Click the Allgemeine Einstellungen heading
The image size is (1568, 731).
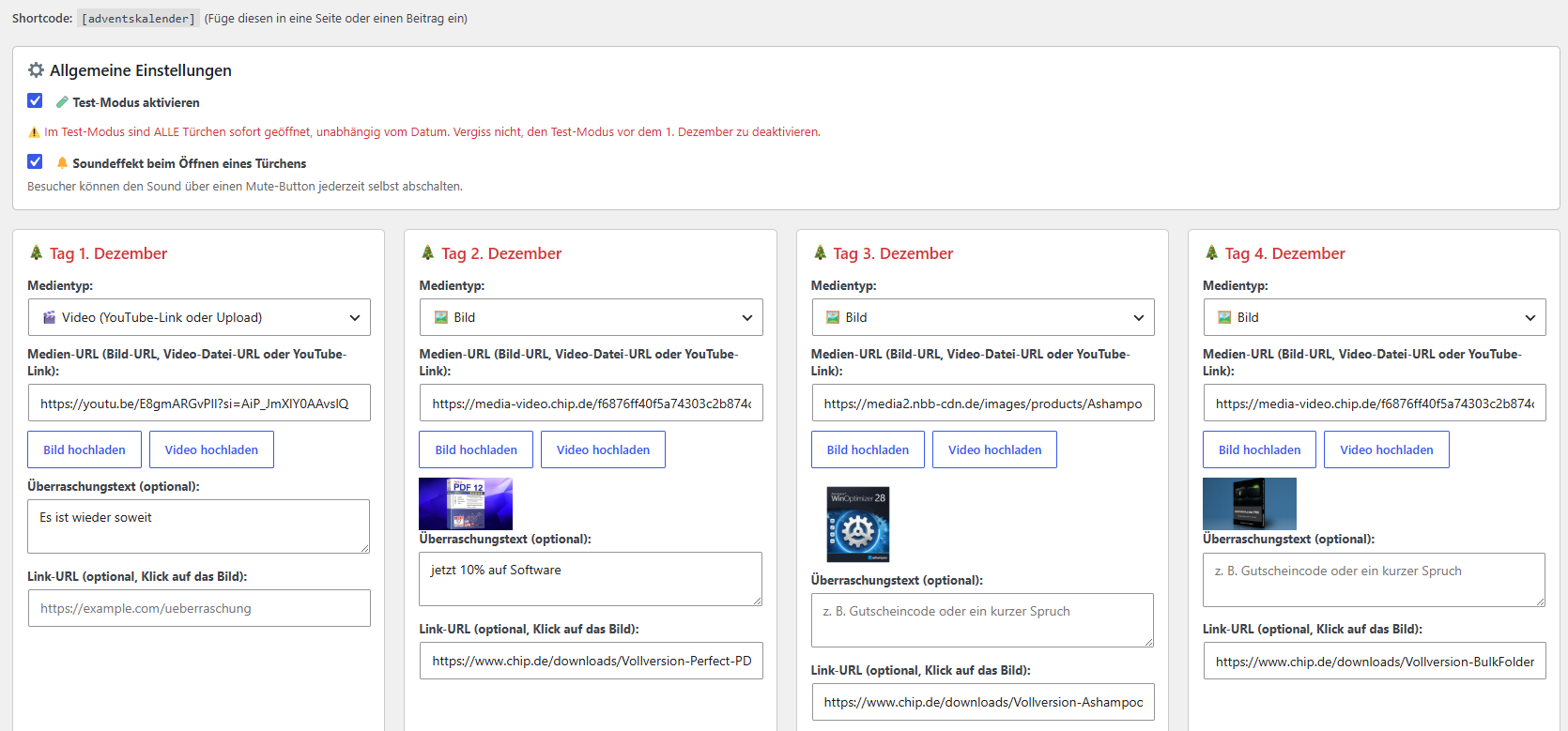[x=141, y=70]
